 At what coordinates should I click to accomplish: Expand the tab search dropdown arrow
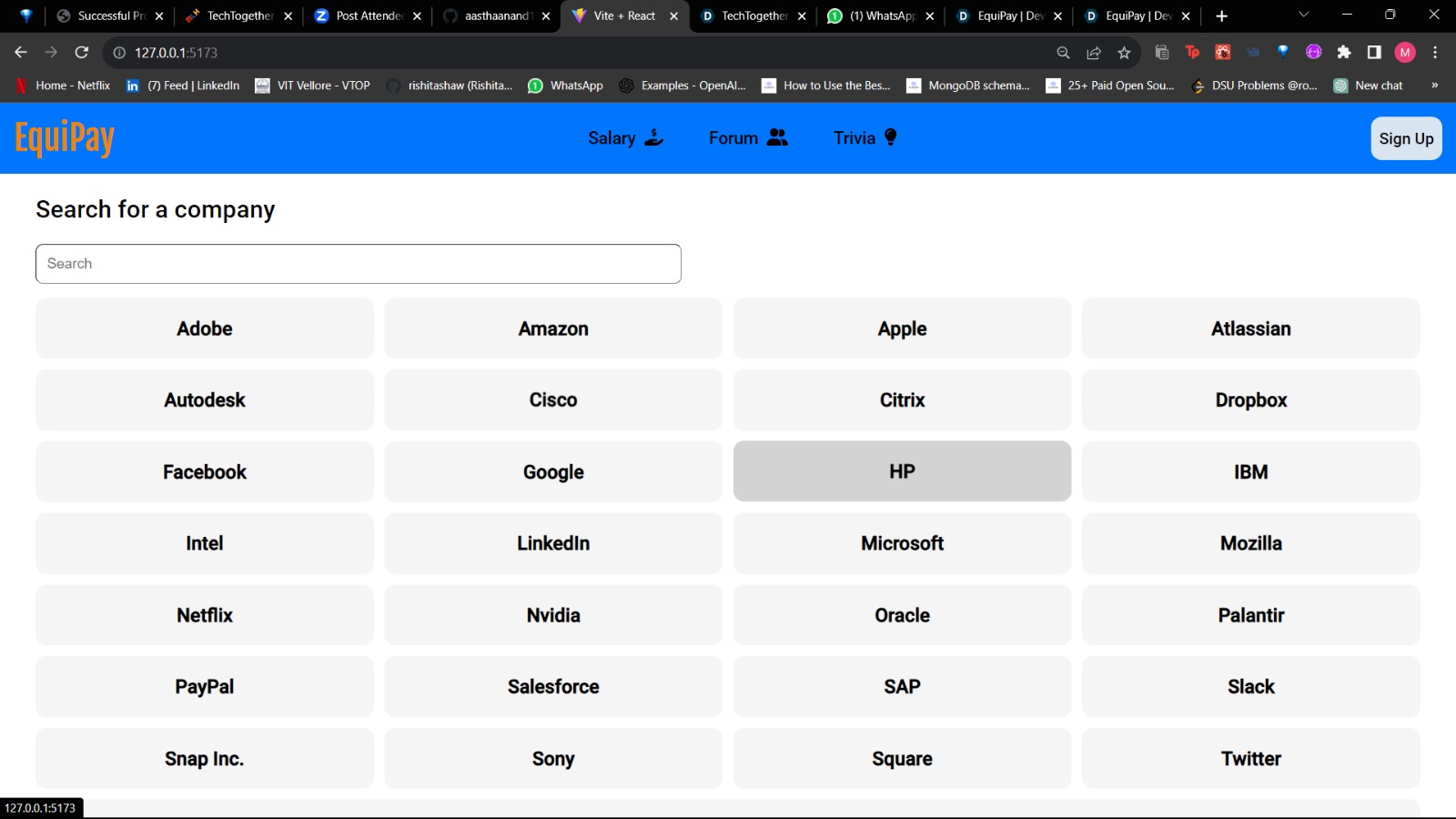[x=1303, y=15]
